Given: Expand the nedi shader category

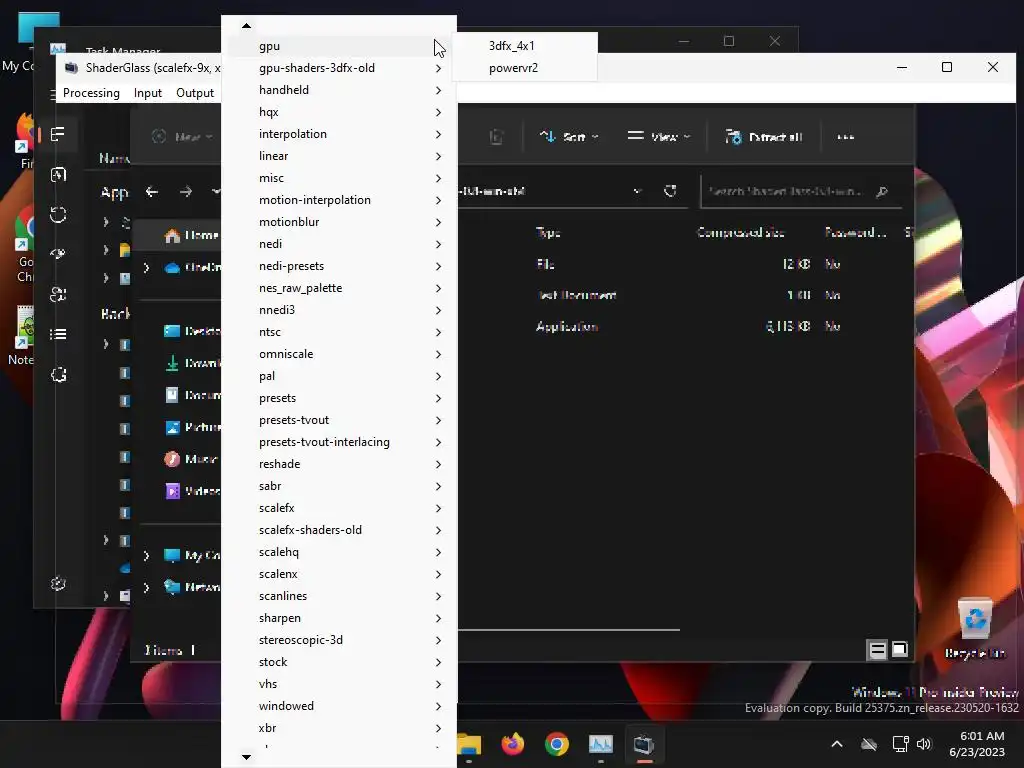Looking at the screenshot, I should point(338,244).
